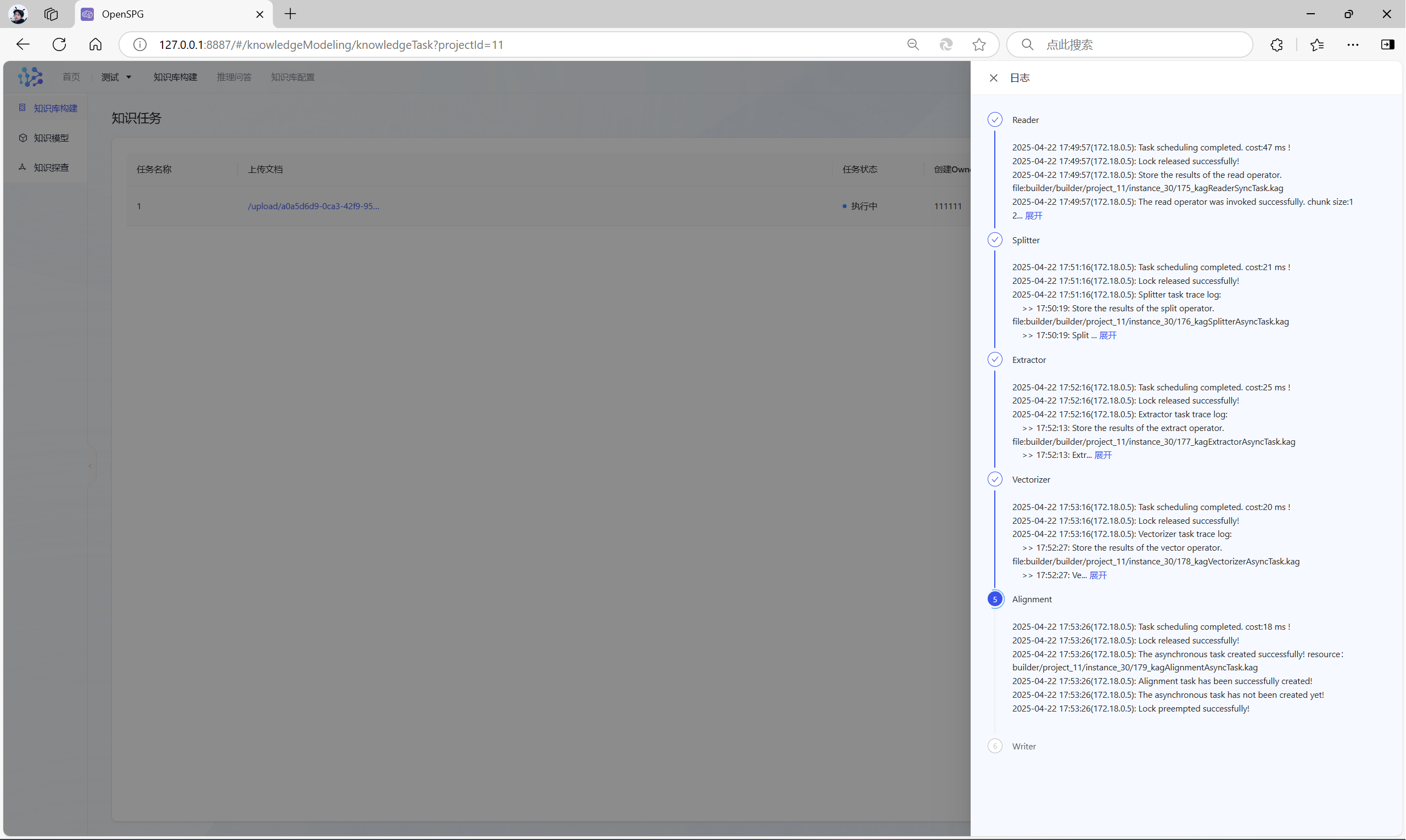Screen dimensions: 1406x840
Task: Click the Vectorizer step checkmark icon
Action: click(994, 479)
